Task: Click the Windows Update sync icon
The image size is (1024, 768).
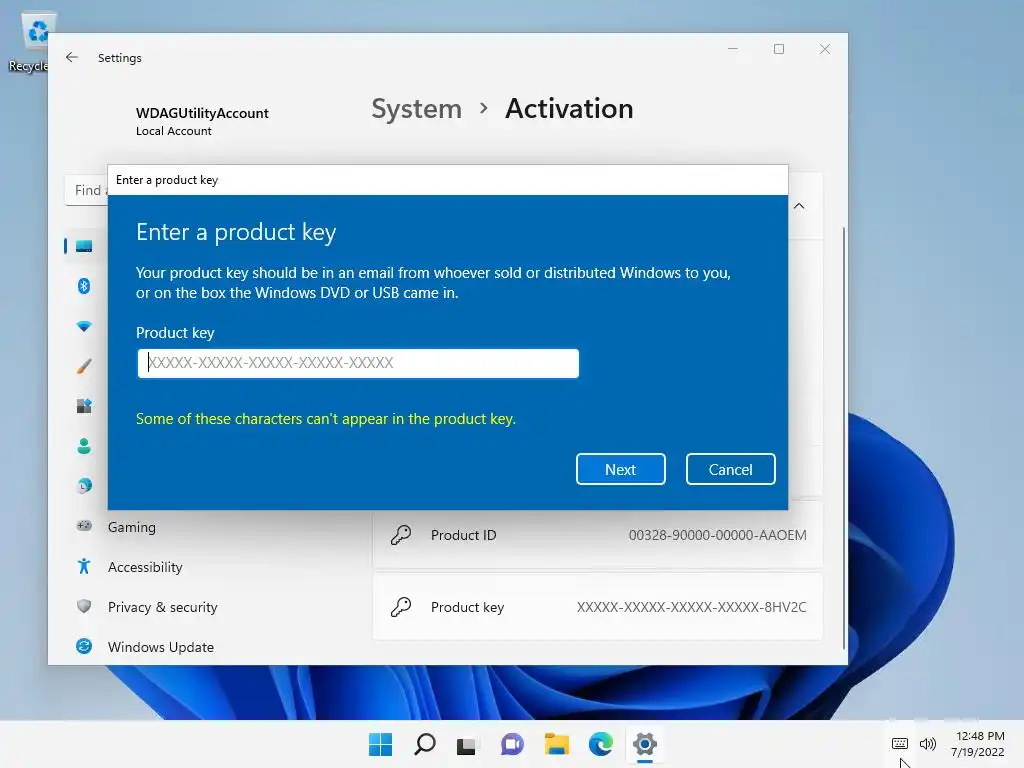Action: click(84, 646)
